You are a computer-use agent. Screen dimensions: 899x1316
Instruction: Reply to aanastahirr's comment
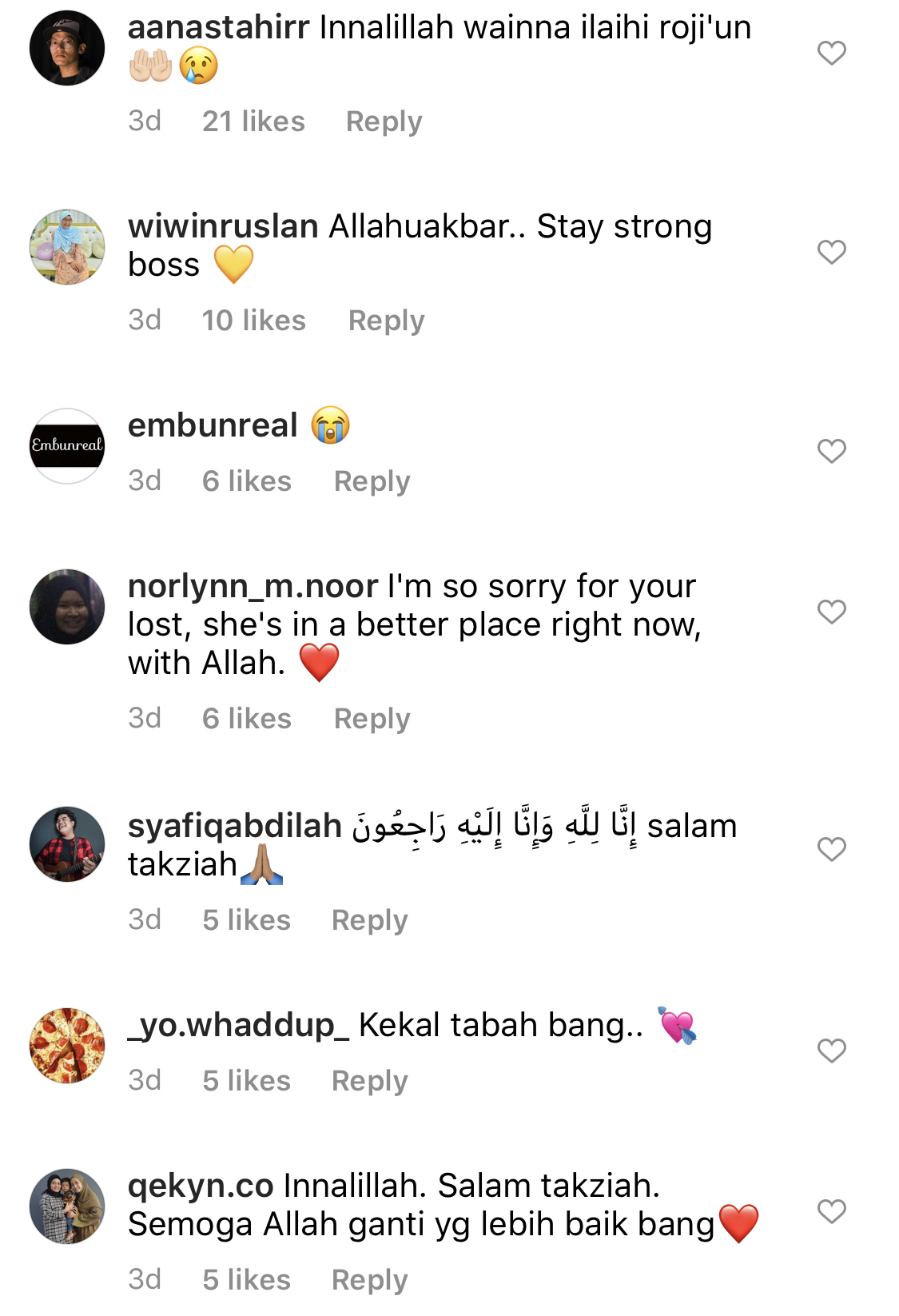coord(384,122)
